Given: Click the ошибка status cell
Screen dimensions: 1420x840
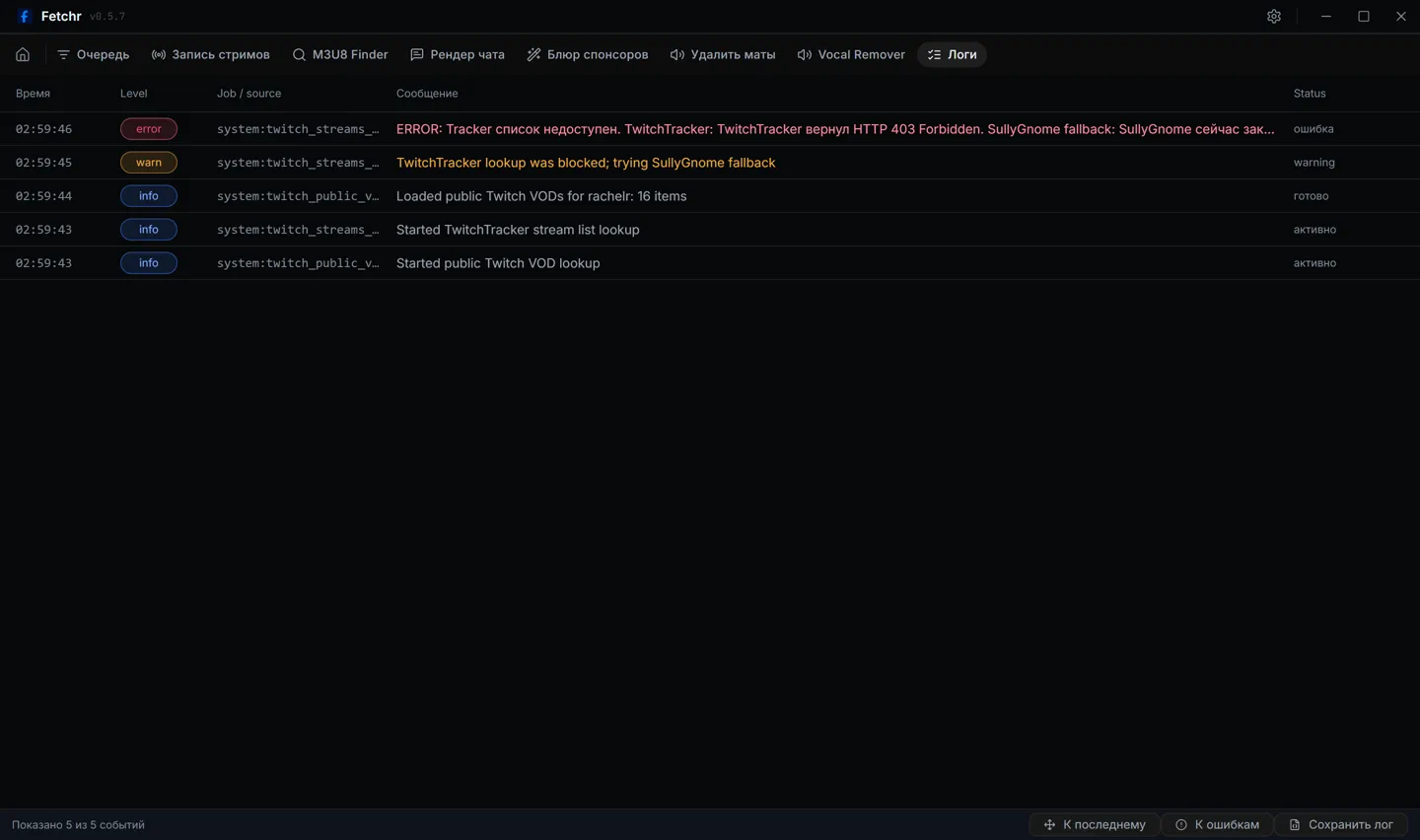Looking at the screenshot, I should click(x=1313, y=129).
